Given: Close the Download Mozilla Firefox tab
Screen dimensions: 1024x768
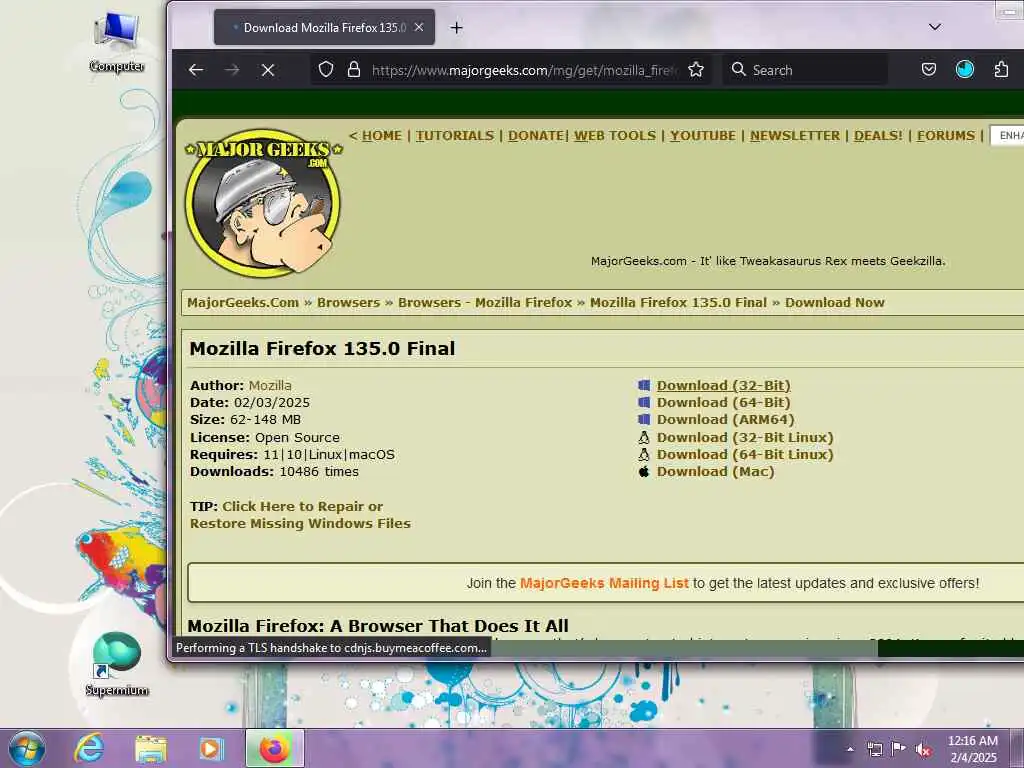Looking at the screenshot, I should point(419,27).
